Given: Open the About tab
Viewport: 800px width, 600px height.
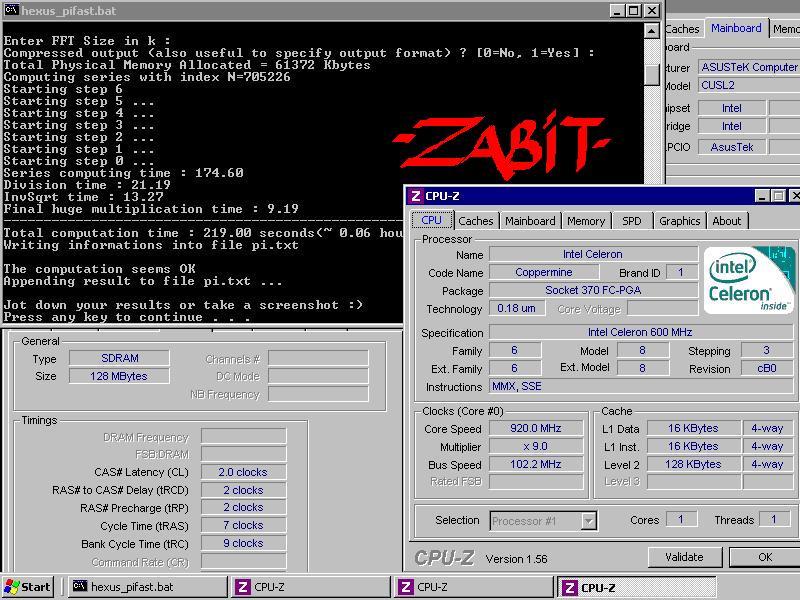Looking at the screenshot, I should 727,221.
